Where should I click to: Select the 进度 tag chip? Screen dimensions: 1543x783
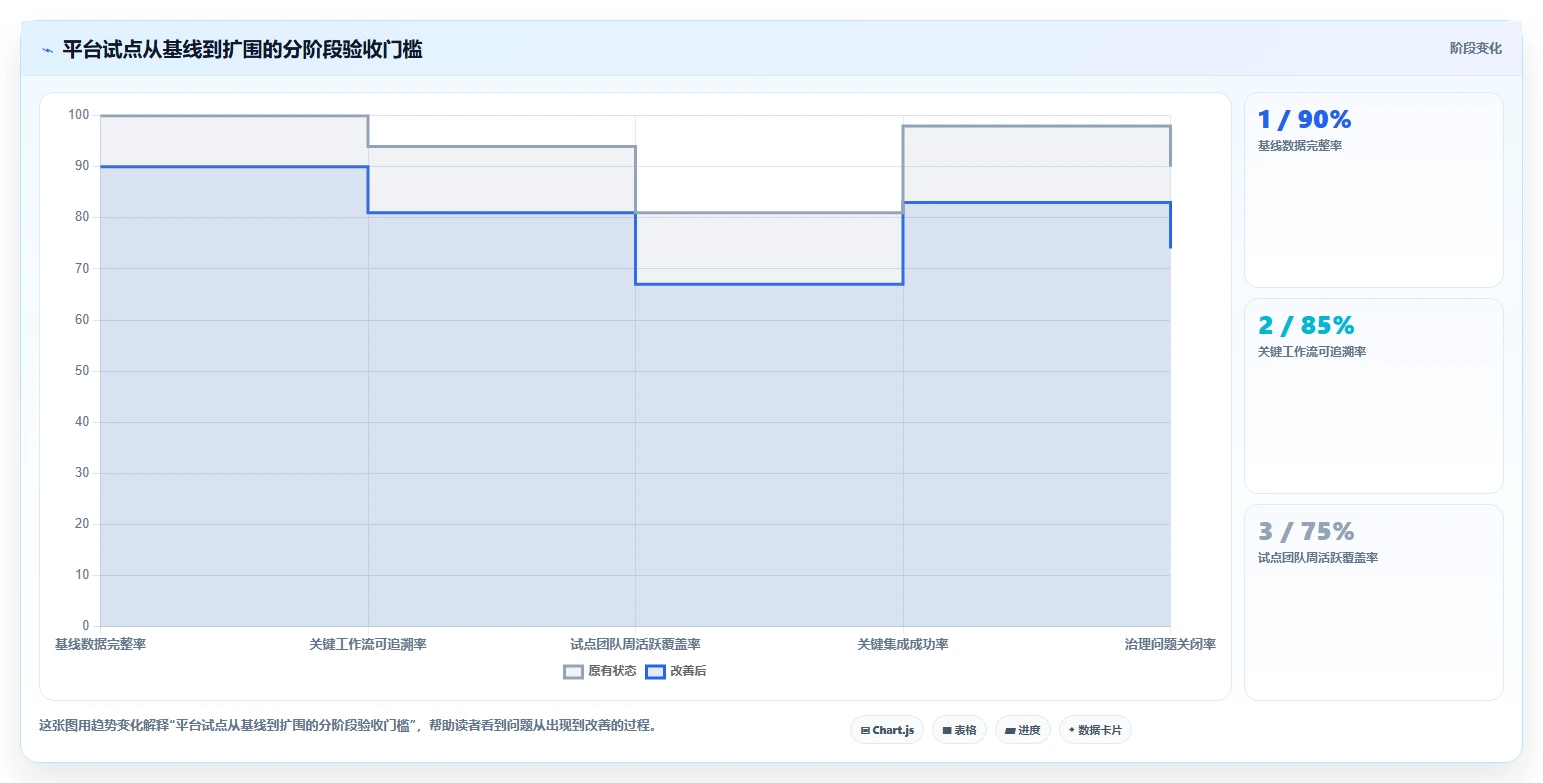coord(1023,730)
